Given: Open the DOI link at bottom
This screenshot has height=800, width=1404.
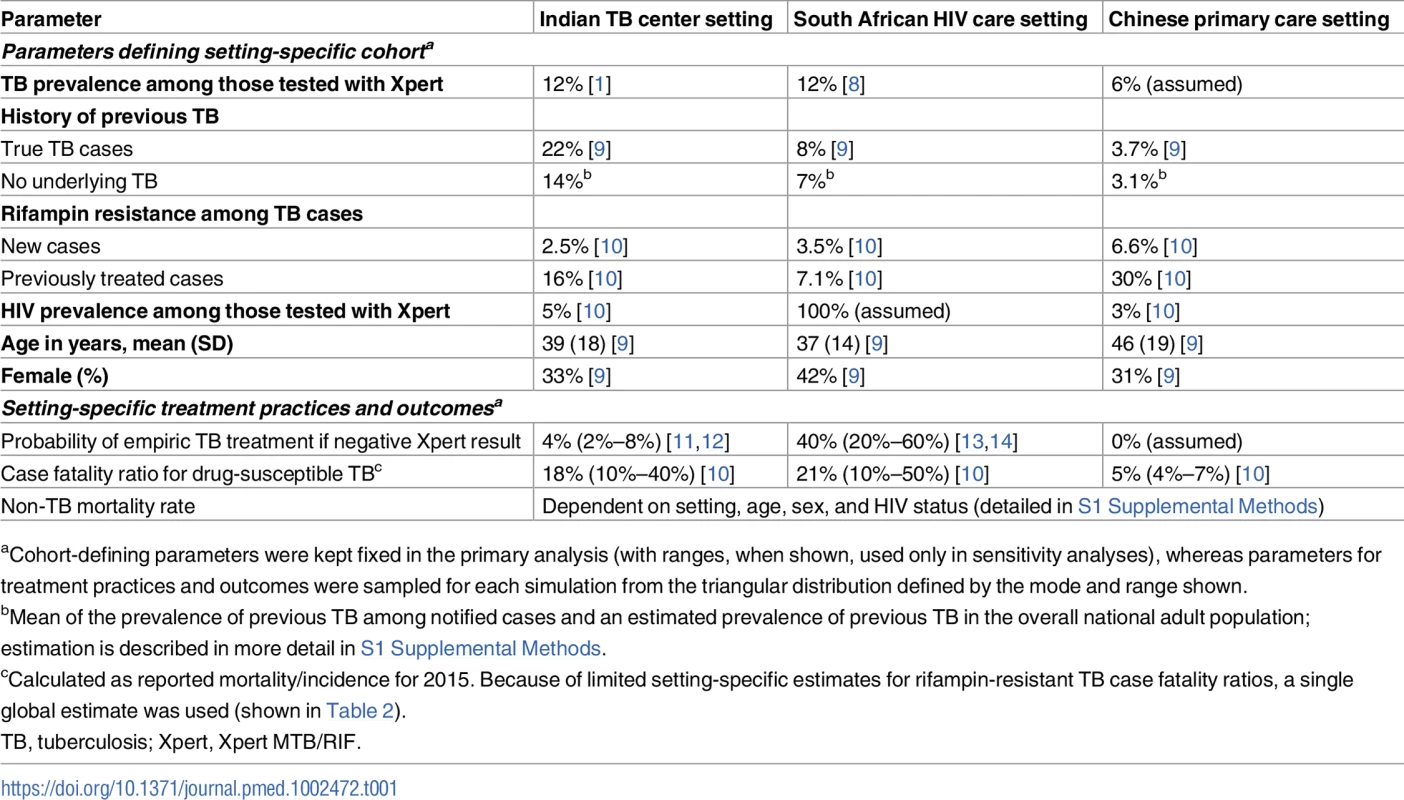Looking at the screenshot, I should click(199, 788).
